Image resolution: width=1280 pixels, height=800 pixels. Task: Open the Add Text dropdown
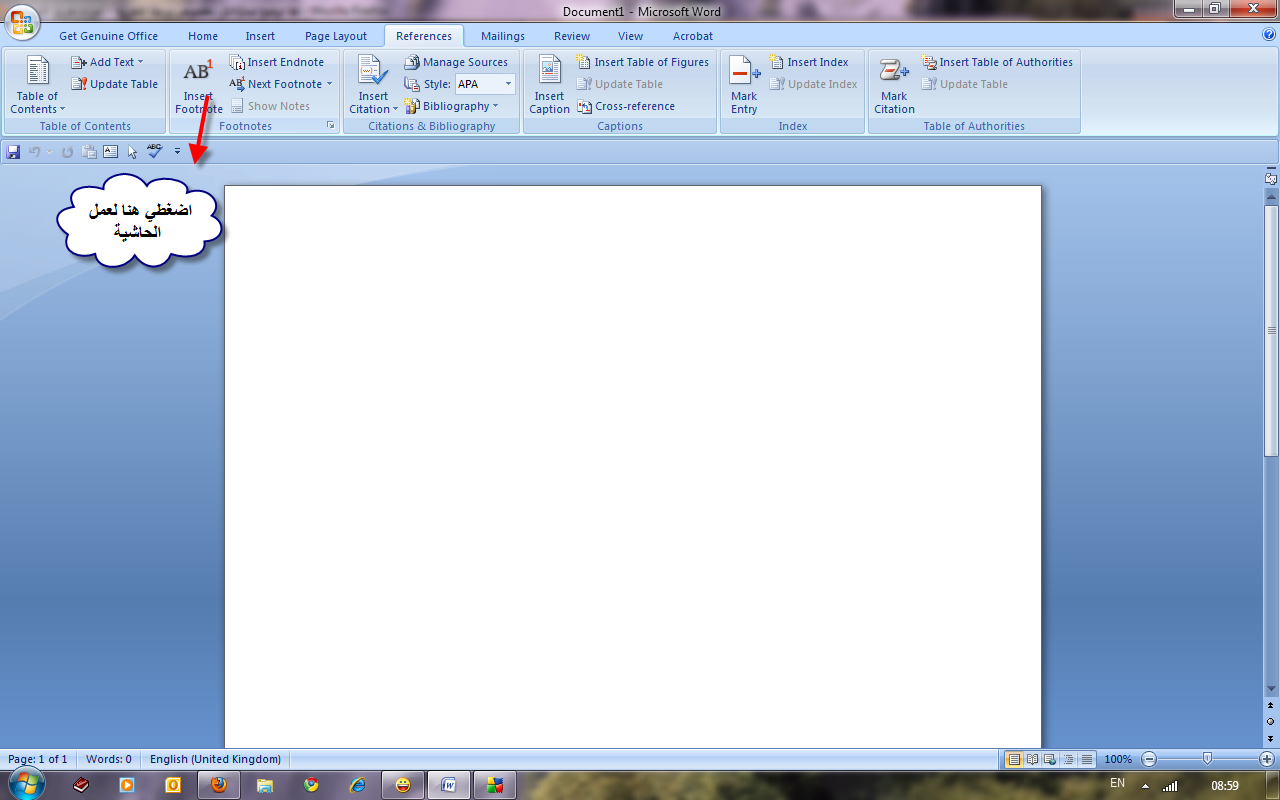(107, 62)
